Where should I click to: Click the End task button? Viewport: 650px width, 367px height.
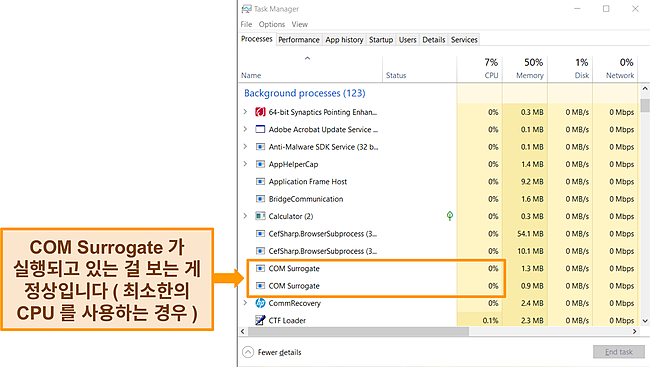click(x=619, y=352)
